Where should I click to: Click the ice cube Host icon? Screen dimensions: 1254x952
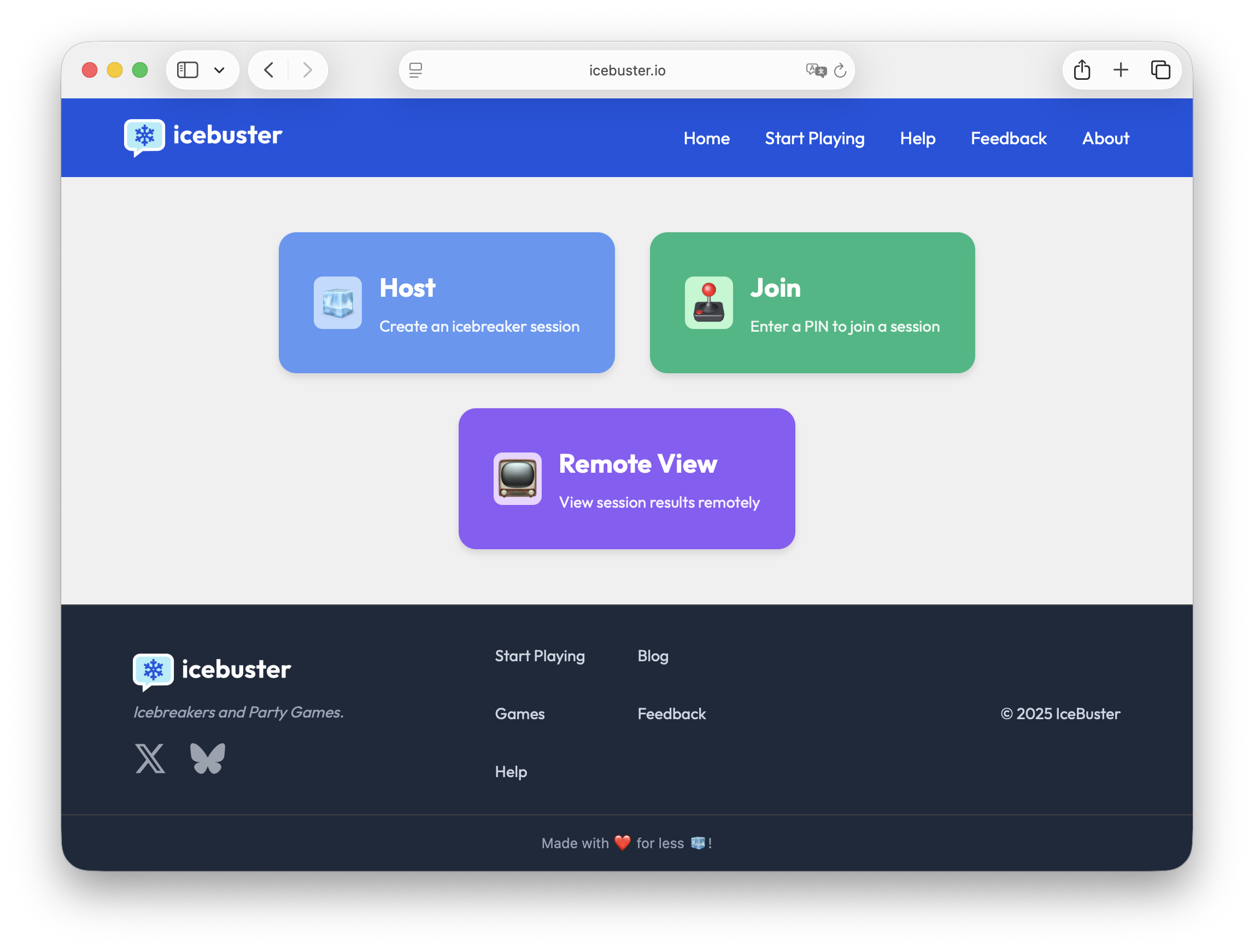338,303
